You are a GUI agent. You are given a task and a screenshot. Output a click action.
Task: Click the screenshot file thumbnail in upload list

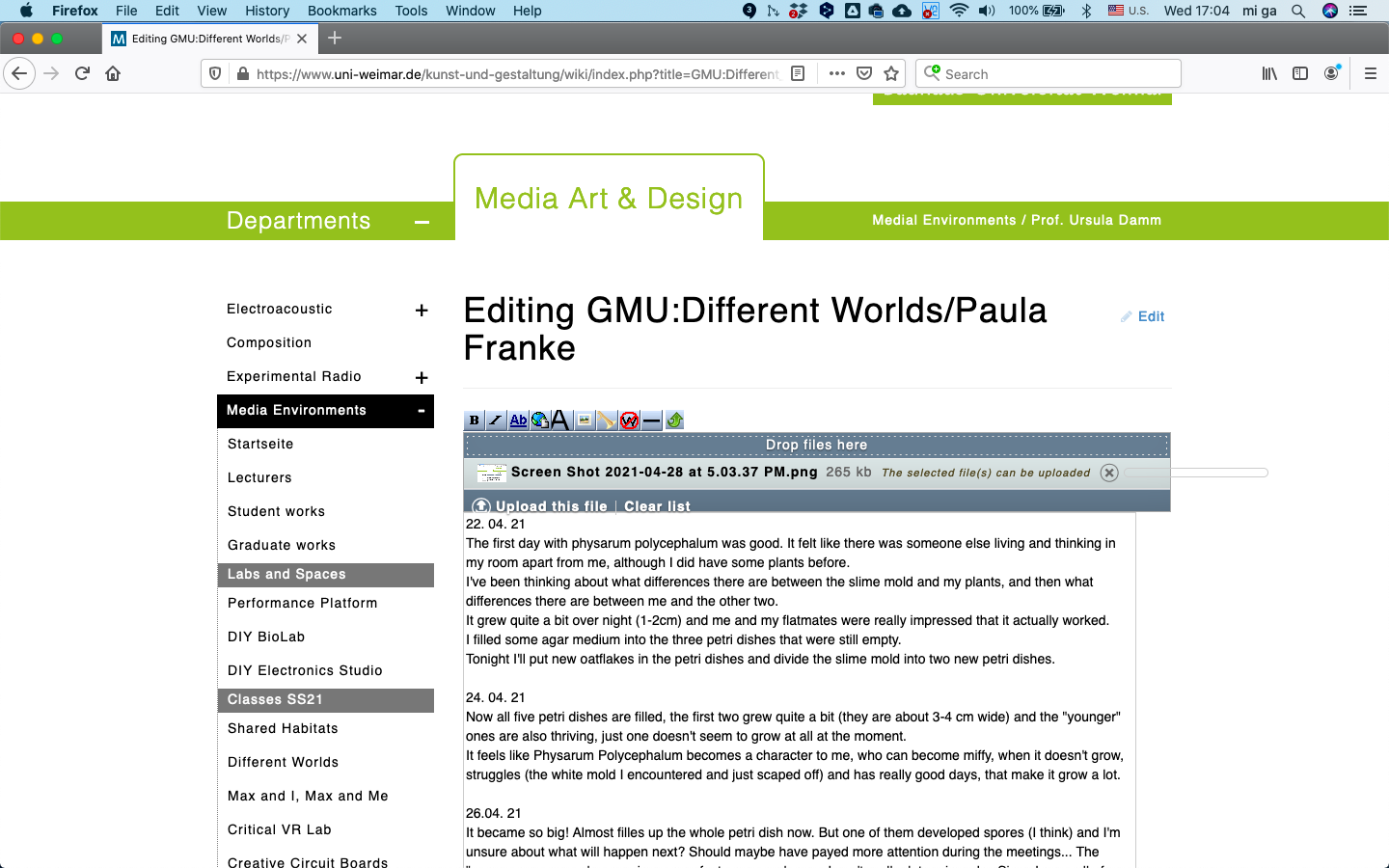click(x=492, y=473)
